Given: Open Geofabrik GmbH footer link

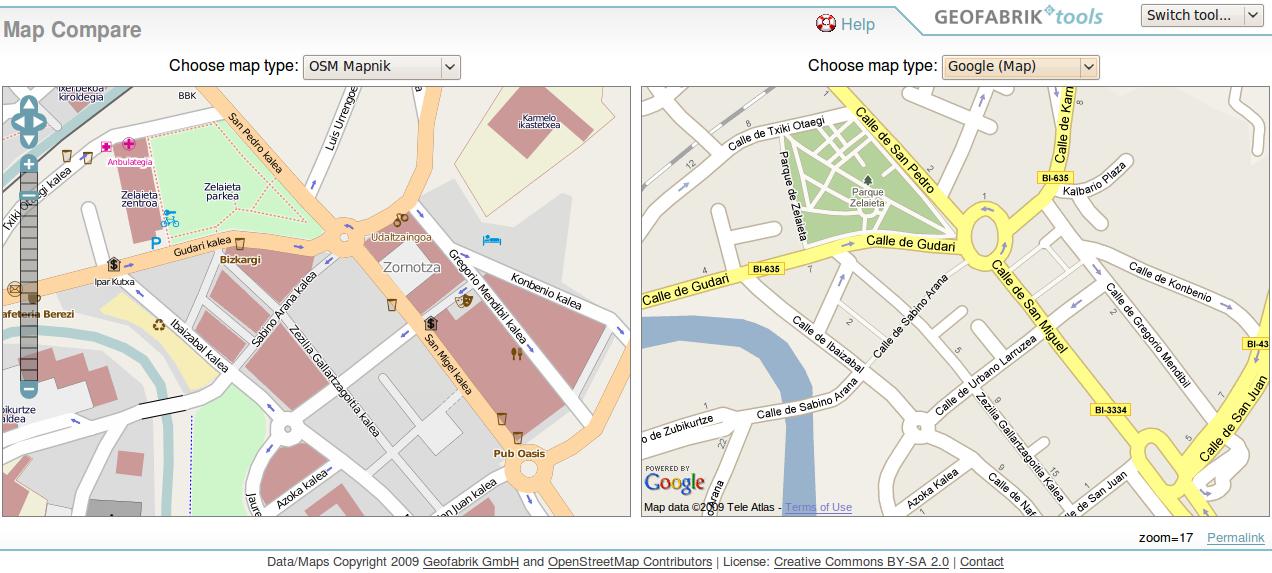Looking at the screenshot, I should point(471,562).
